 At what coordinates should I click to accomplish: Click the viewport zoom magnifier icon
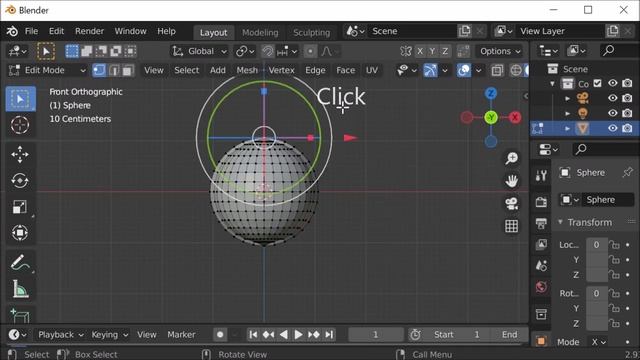(x=511, y=158)
